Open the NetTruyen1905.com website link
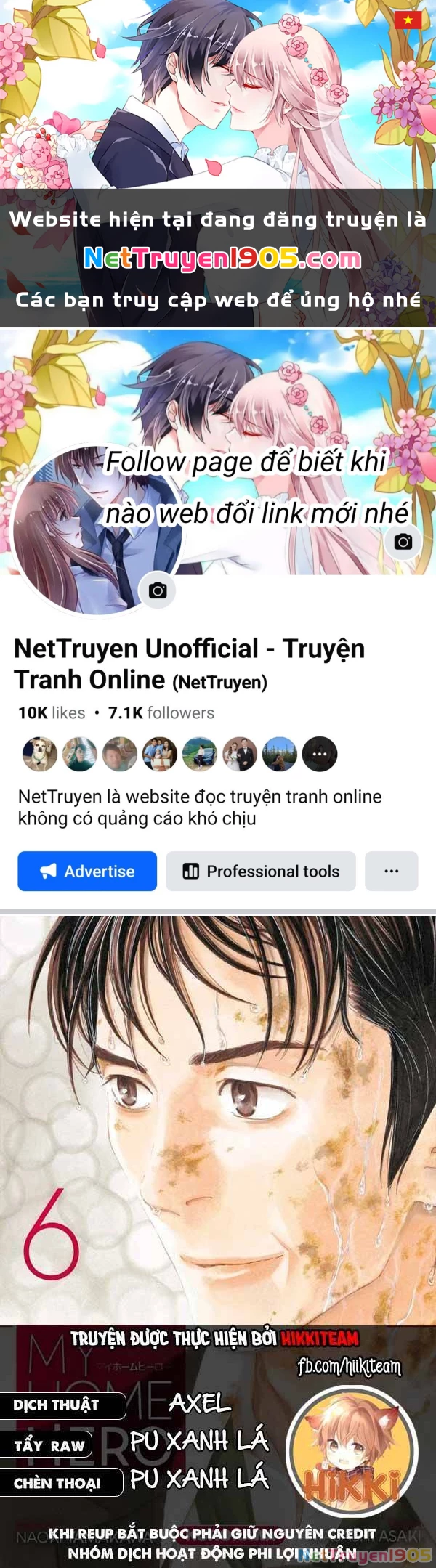Screen dimensions: 436x1568 (x=222, y=259)
